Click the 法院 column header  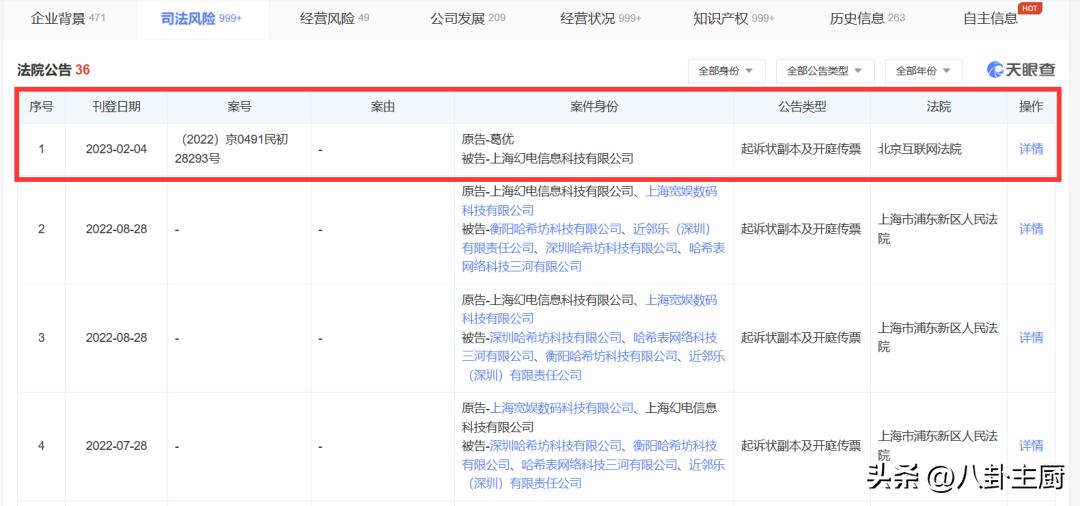(x=938, y=107)
